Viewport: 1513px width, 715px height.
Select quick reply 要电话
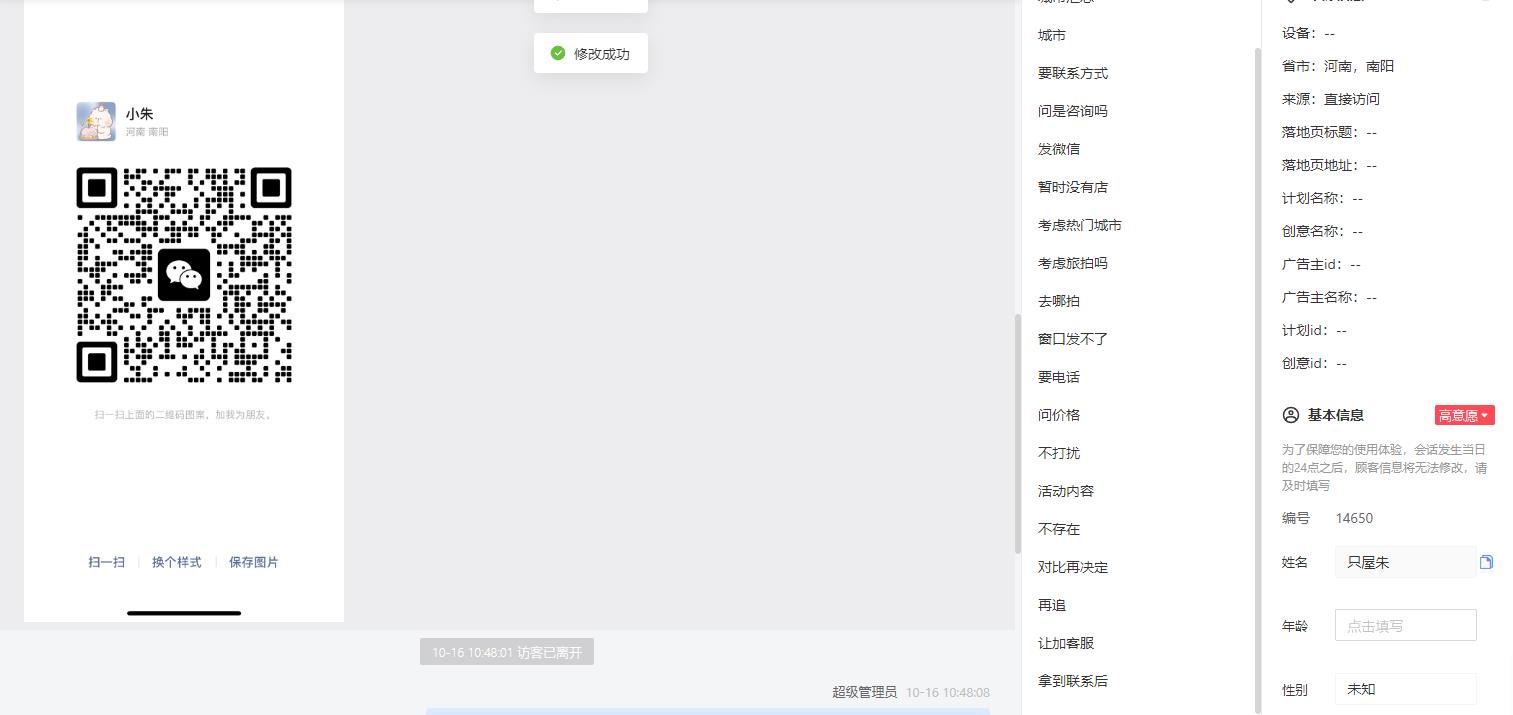click(x=1059, y=377)
